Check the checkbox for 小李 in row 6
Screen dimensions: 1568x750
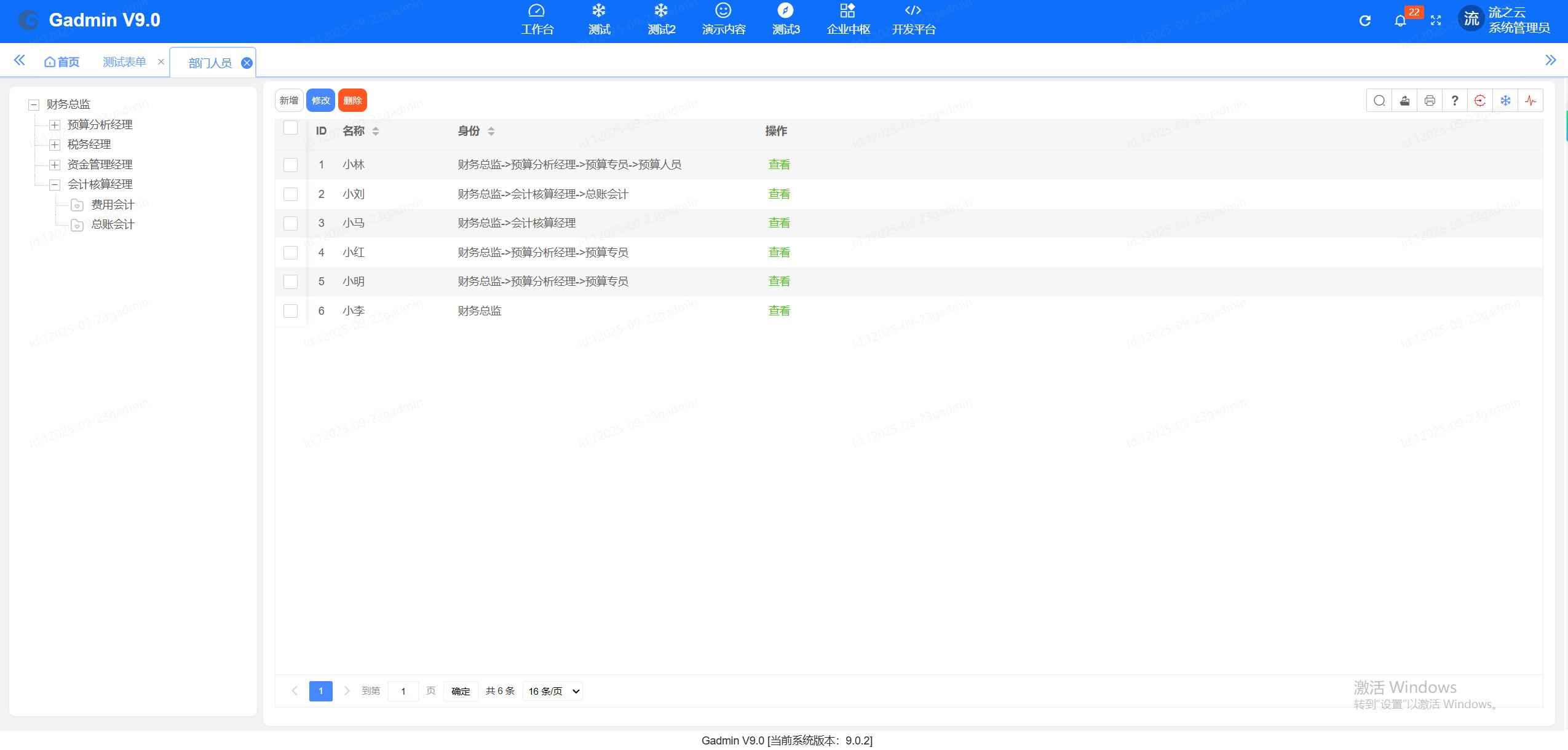(290, 310)
